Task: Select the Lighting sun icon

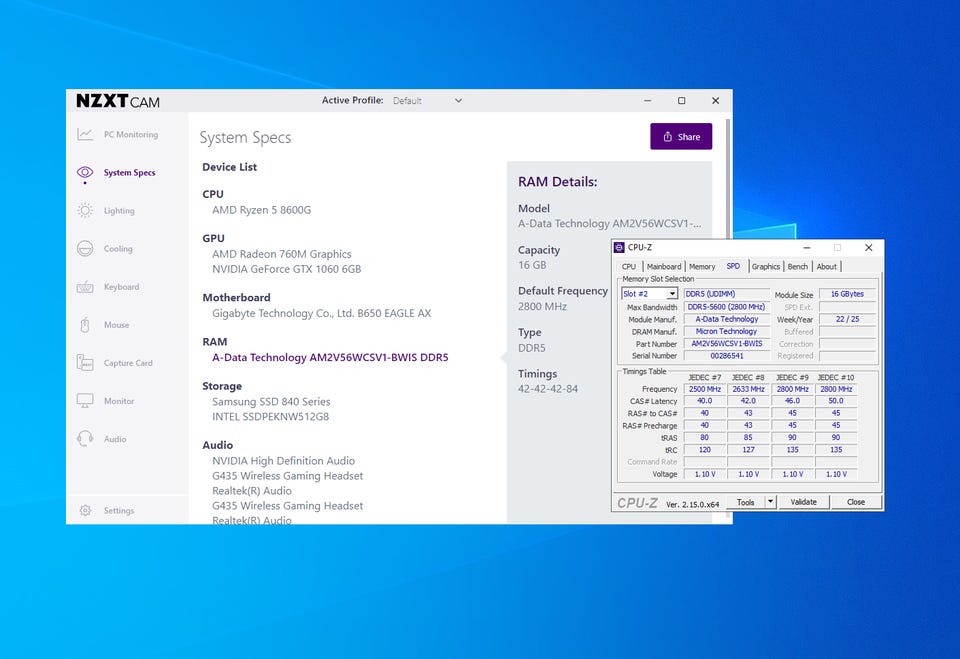Action: point(85,211)
